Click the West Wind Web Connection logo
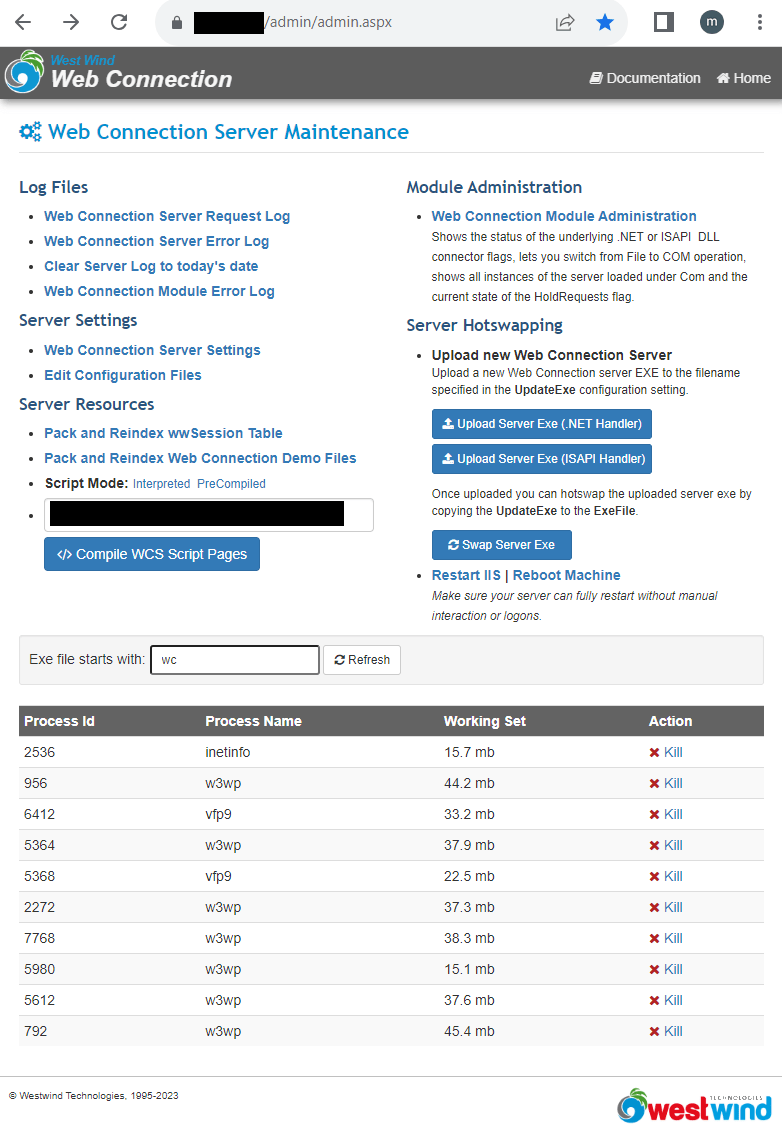The height and width of the screenshot is (1142, 782). tap(118, 73)
